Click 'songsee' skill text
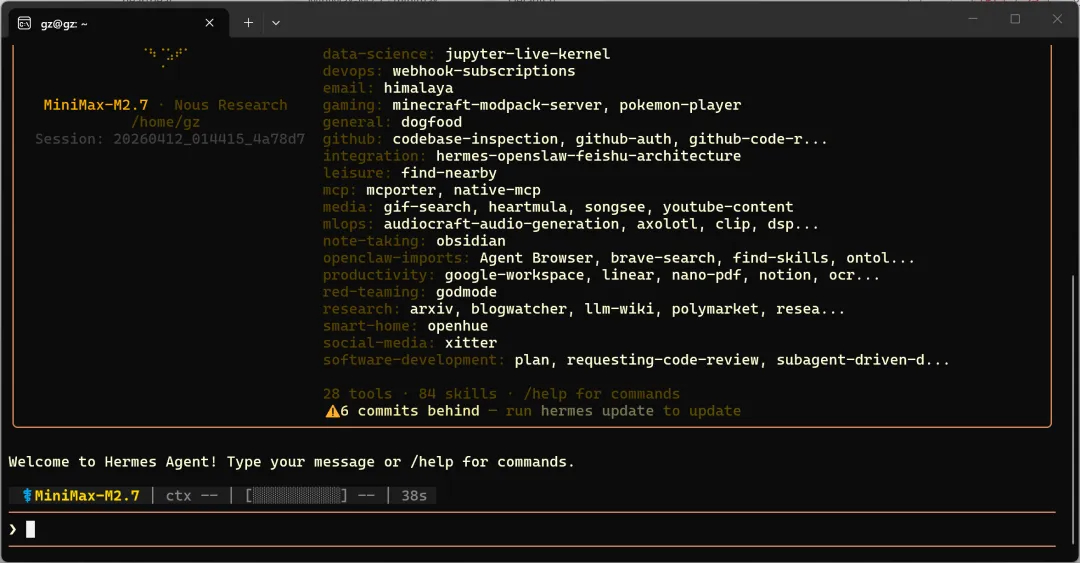This screenshot has width=1080, height=563. 614,207
